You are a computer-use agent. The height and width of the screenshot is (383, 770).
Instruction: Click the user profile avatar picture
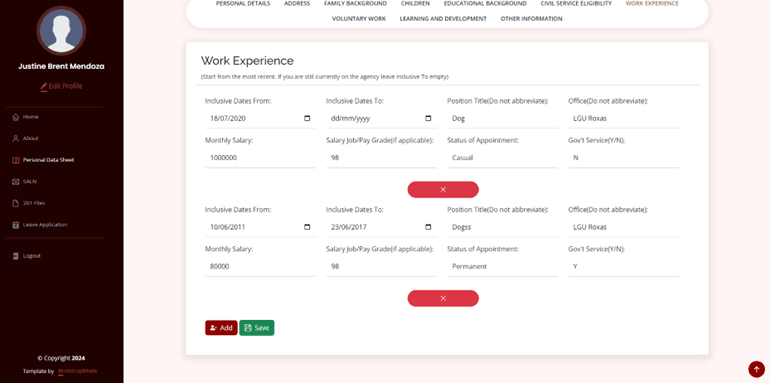pyautogui.click(x=61, y=30)
